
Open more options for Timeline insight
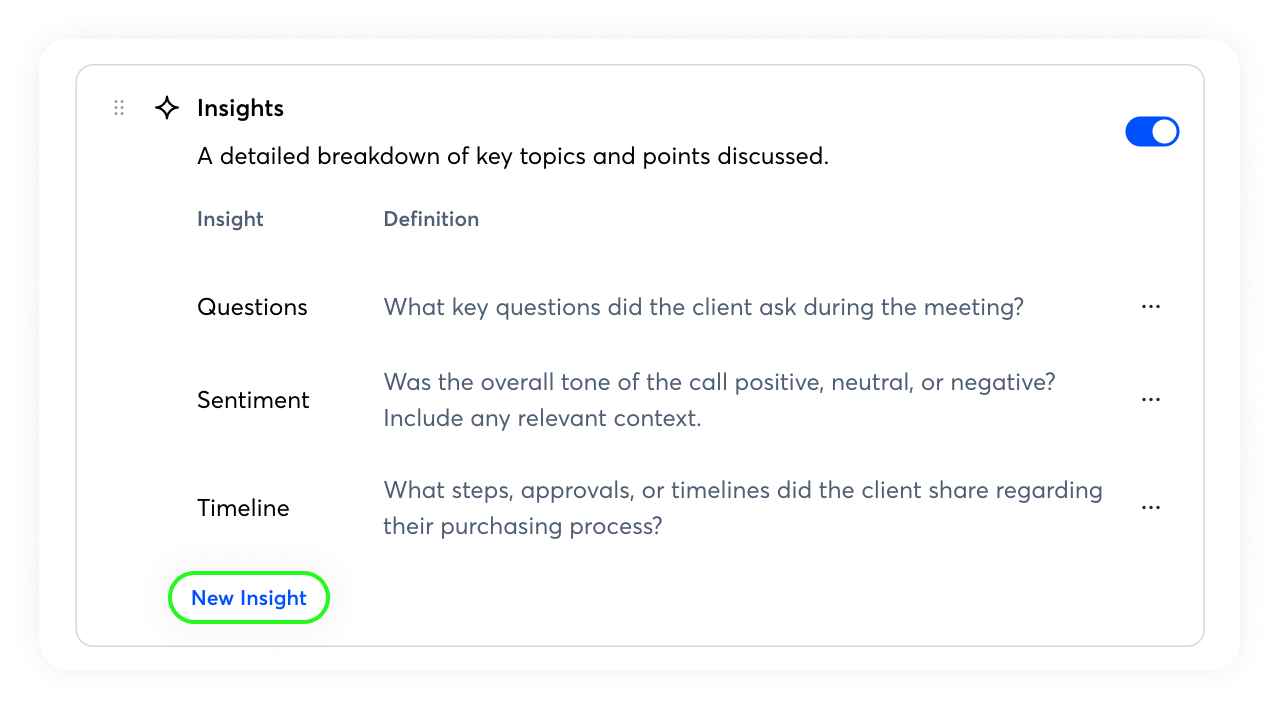[x=1150, y=508]
